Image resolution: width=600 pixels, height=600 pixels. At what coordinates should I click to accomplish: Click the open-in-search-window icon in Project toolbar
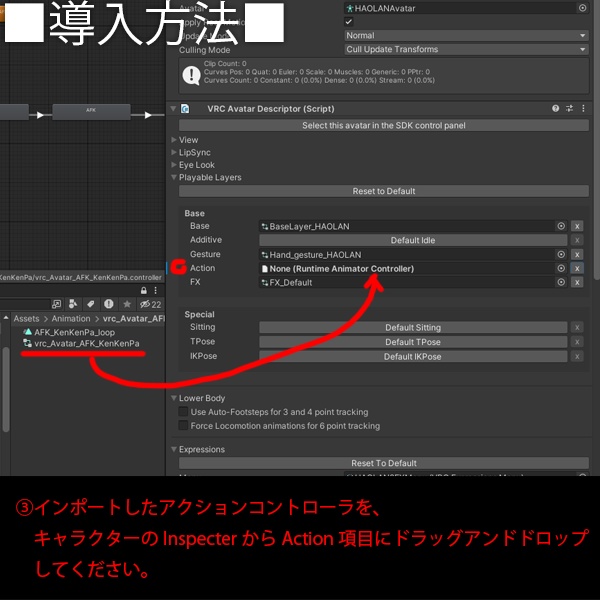pos(56,304)
